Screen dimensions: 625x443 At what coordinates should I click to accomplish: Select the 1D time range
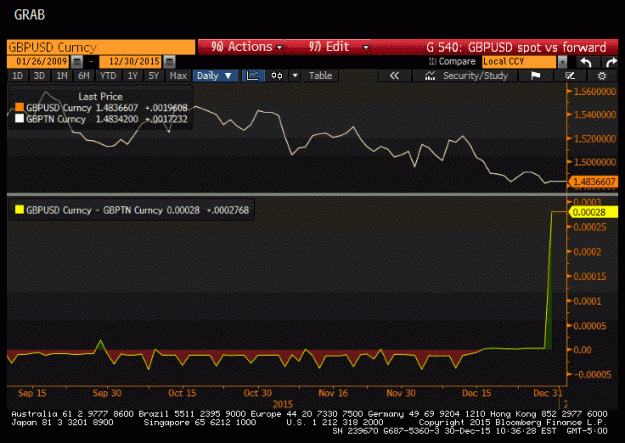18,76
